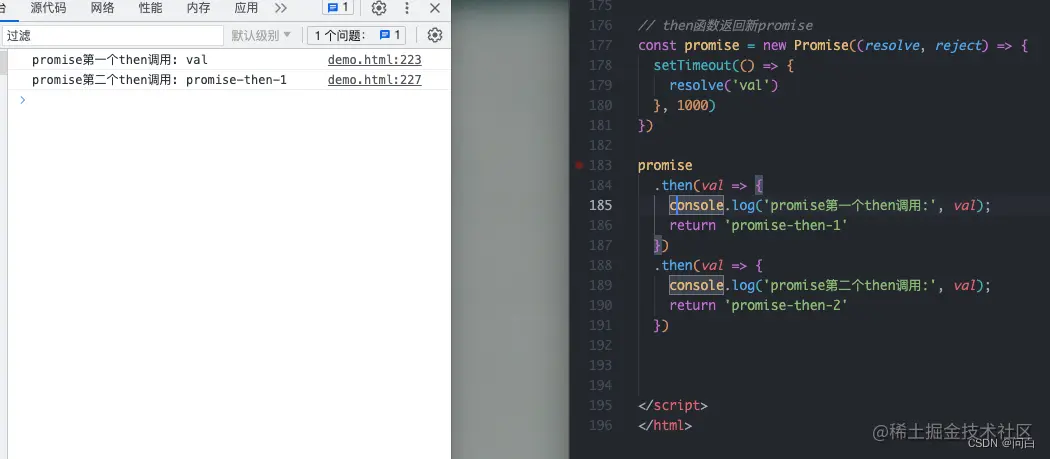Click the closing </html> tag
The width and height of the screenshot is (1050, 459).
(x=665, y=425)
